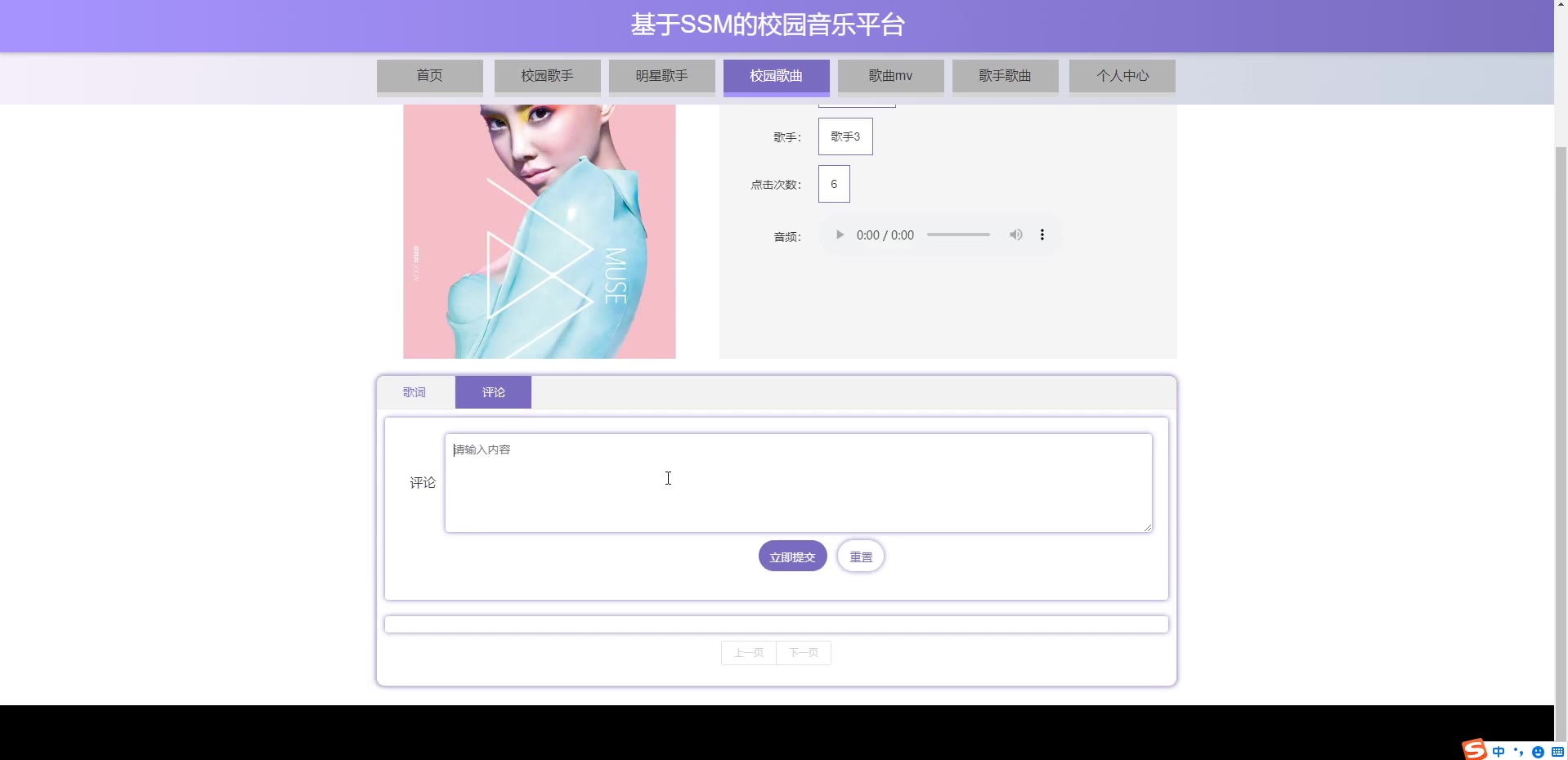Screen dimensions: 1568x760
Task: Click the 上一页 pagination button
Action: (749, 653)
